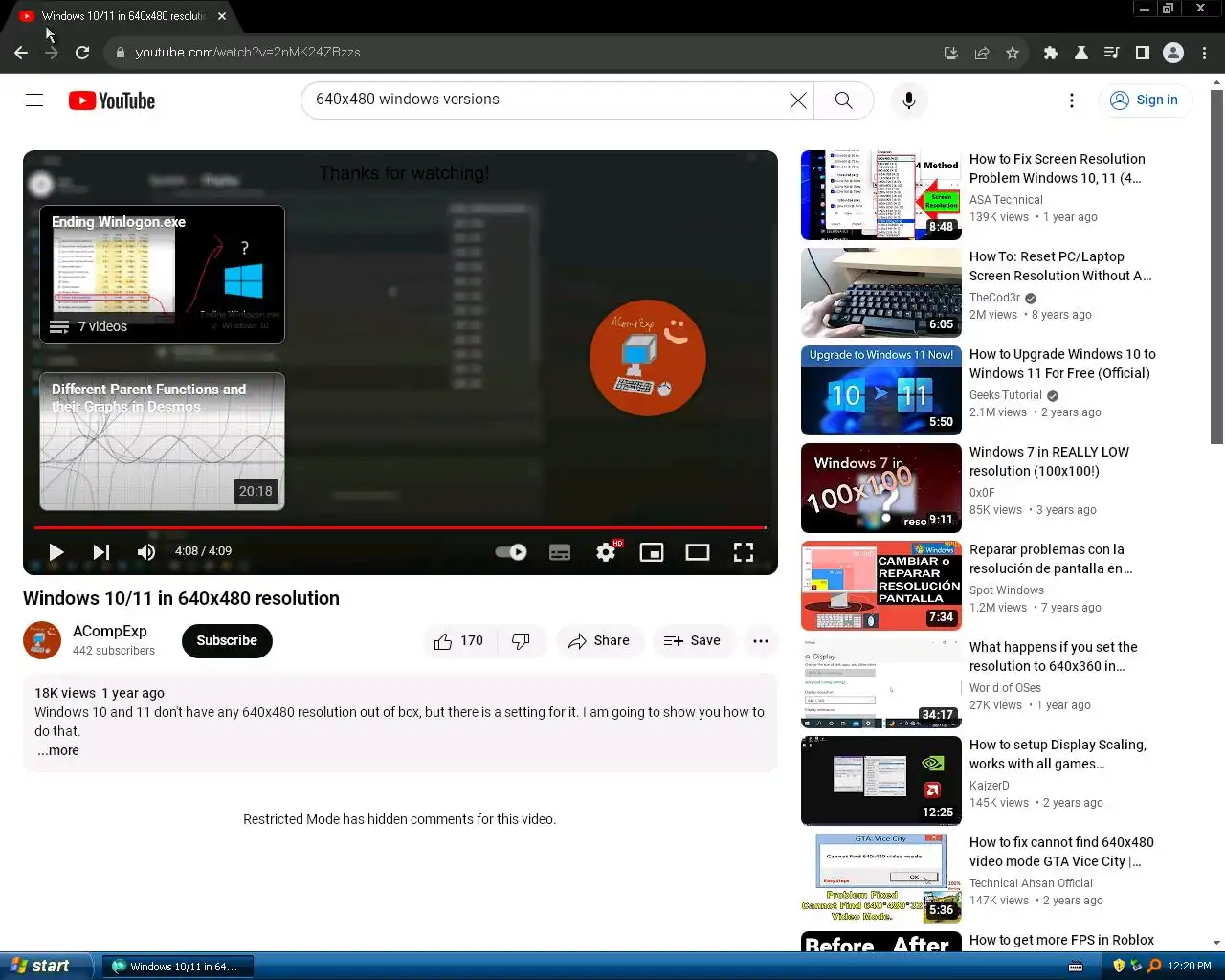
Task: Bookmark this page with the star
Action: [1013, 53]
